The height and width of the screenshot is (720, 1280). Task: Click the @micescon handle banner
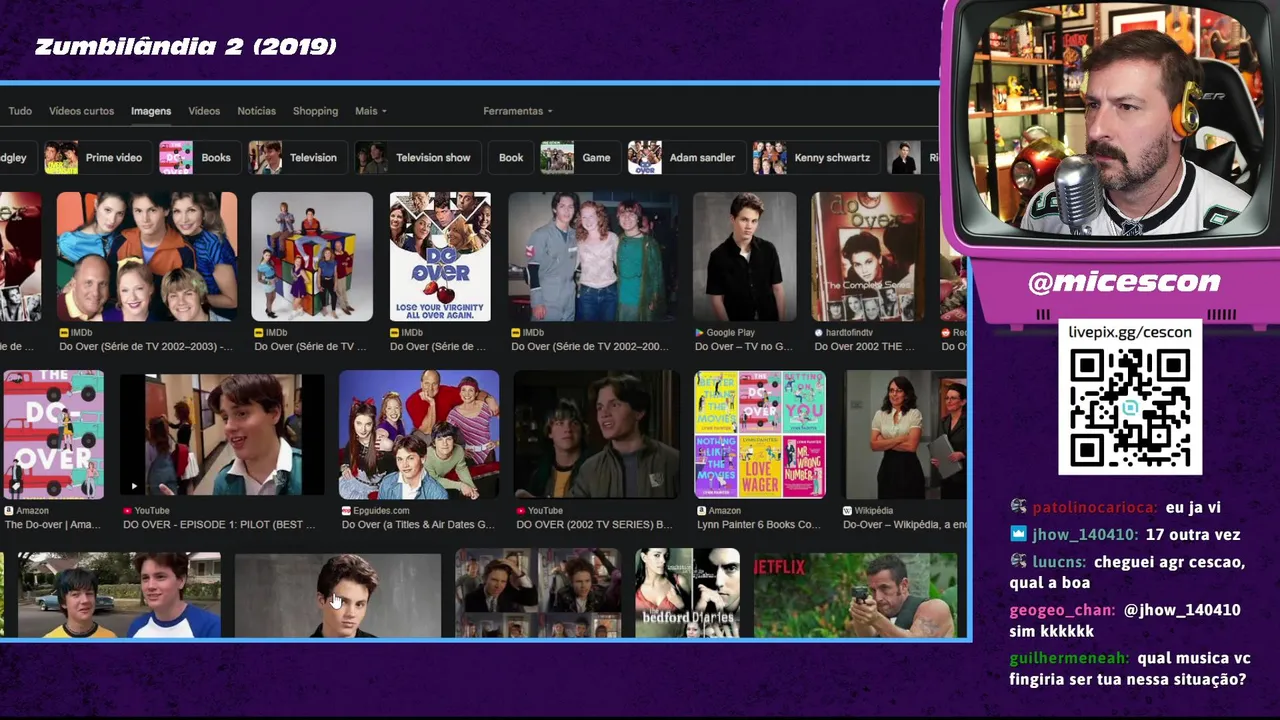coord(1124,282)
